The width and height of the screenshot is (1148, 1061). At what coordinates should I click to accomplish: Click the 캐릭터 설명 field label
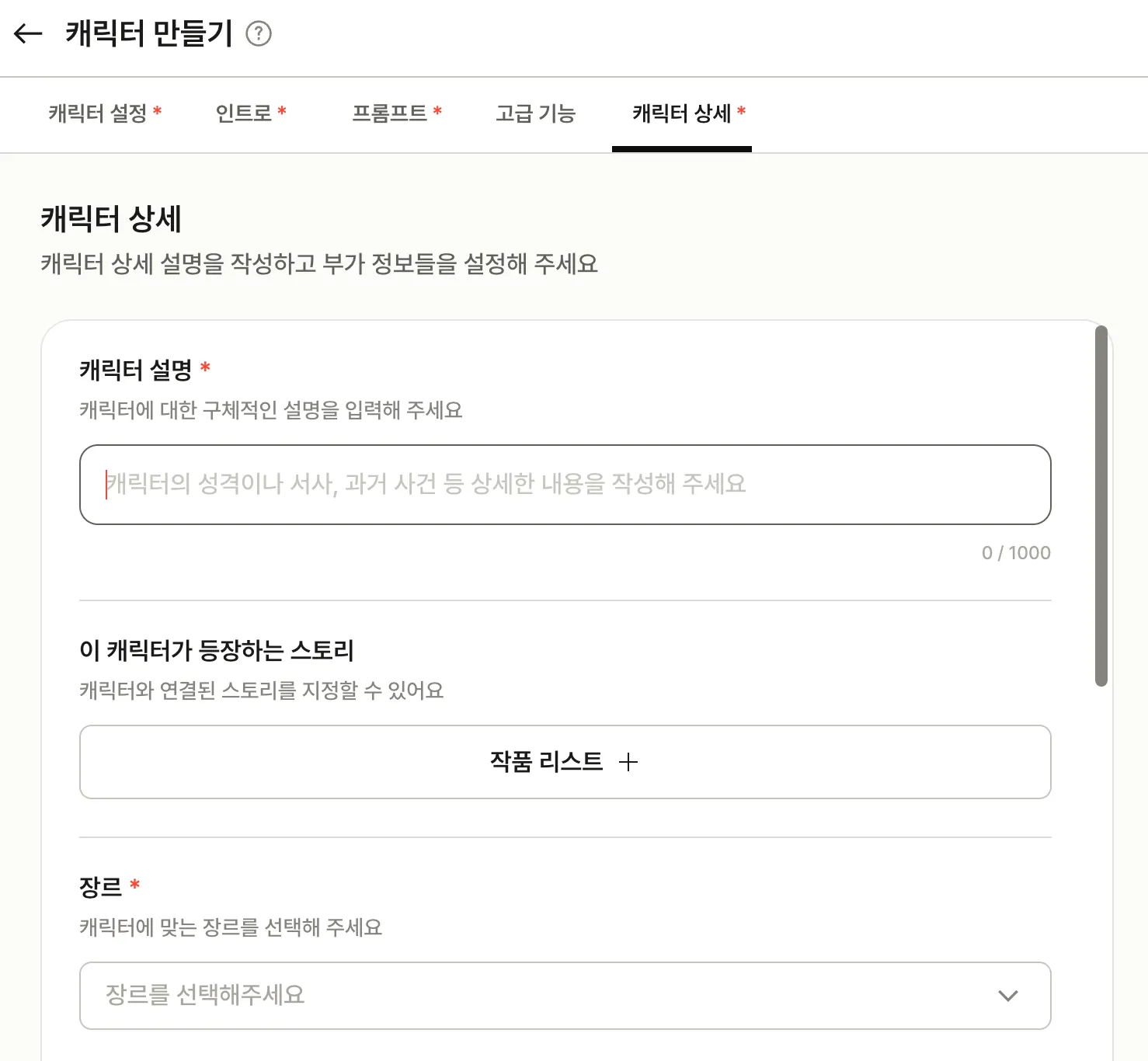tap(135, 370)
